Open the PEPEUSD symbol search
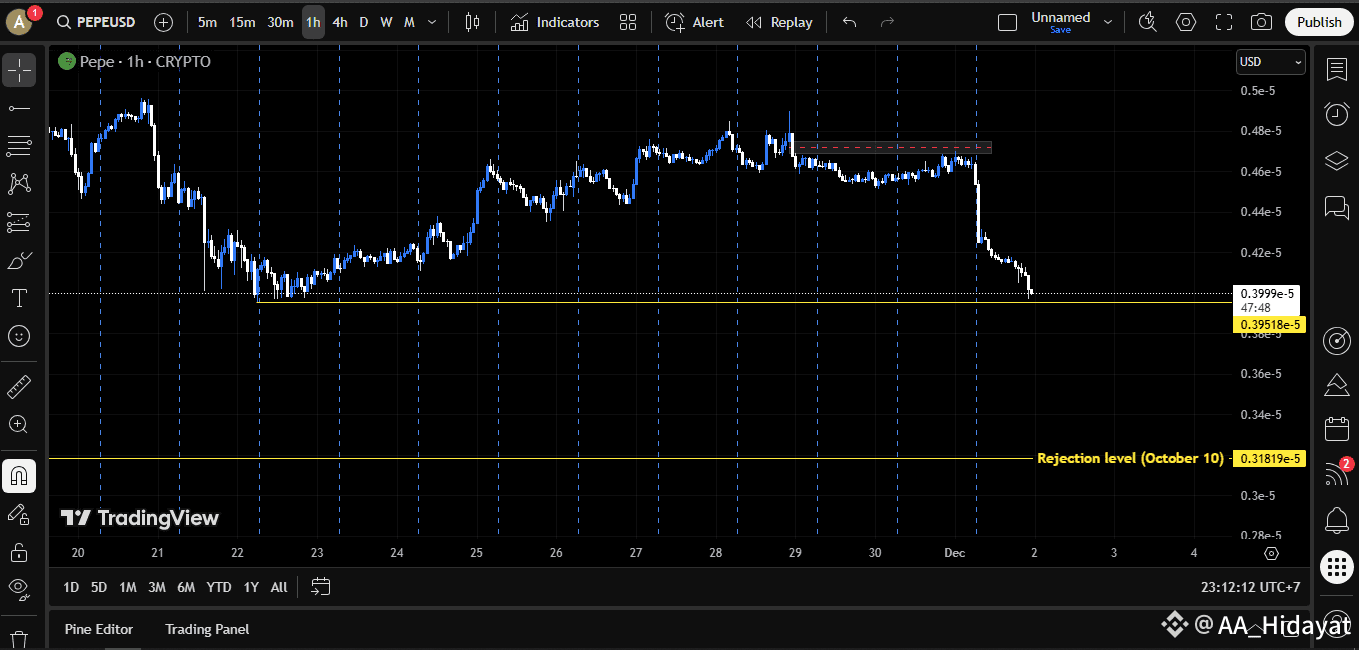 click(x=96, y=22)
